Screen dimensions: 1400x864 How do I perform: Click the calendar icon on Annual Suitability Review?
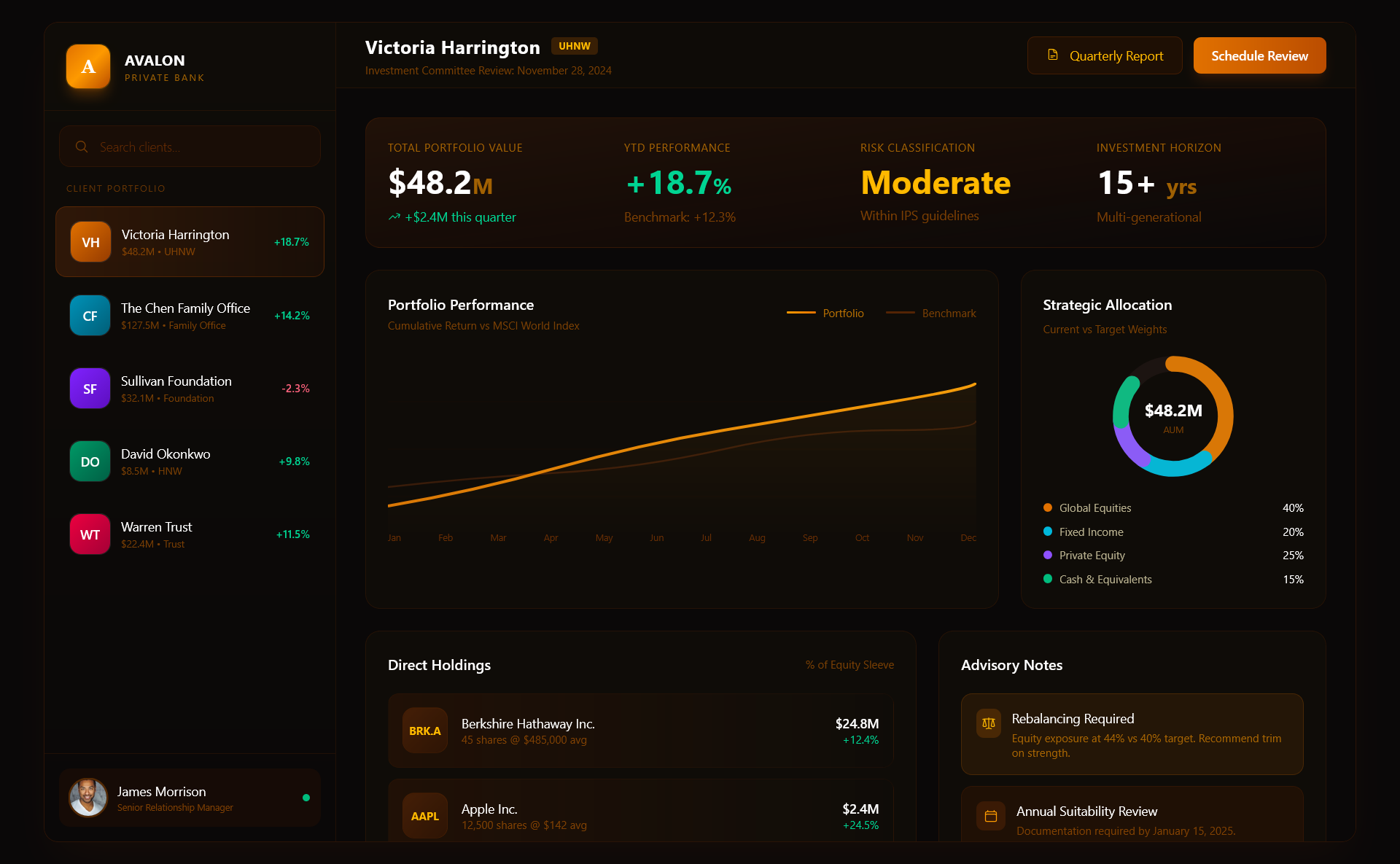[989, 817]
